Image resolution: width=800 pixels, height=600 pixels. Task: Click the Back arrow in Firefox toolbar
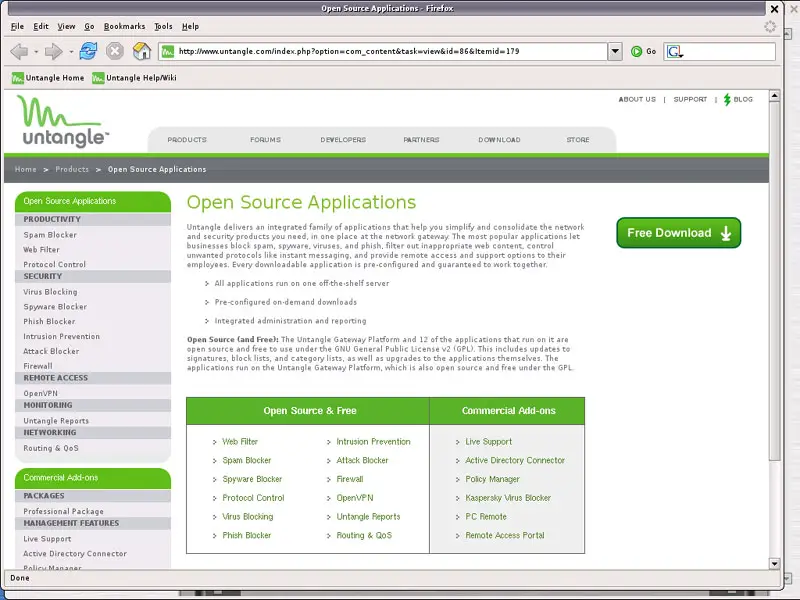[19, 51]
